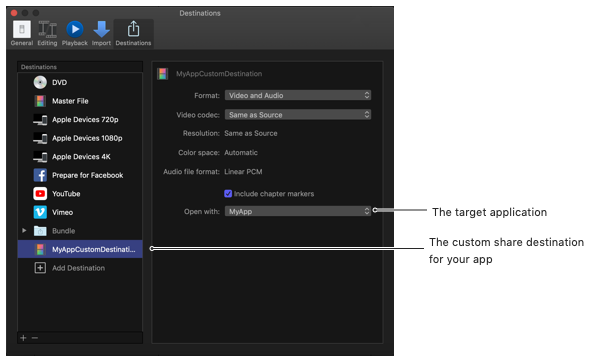The image size is (593, 362).
Task: Toggle Include chapter markers checkbox
Action: [x=228, y=194]
